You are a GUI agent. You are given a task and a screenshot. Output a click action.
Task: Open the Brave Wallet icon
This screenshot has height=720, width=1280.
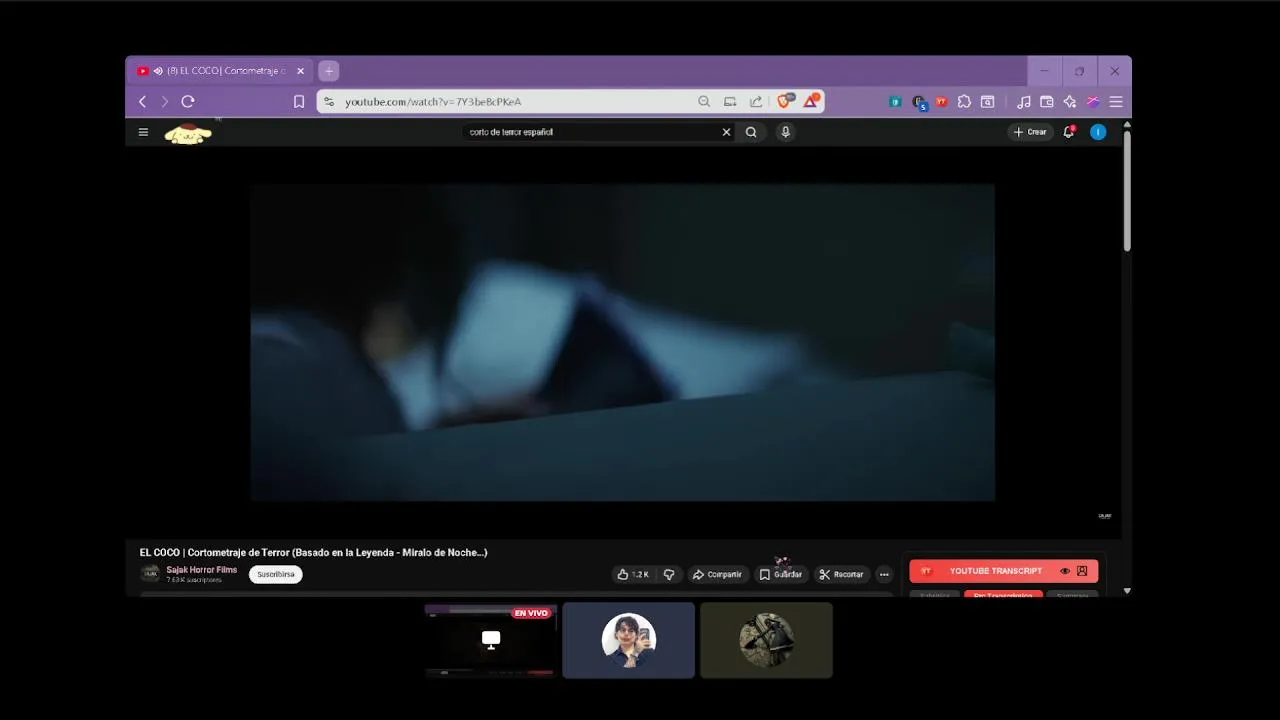point(1047,101)
